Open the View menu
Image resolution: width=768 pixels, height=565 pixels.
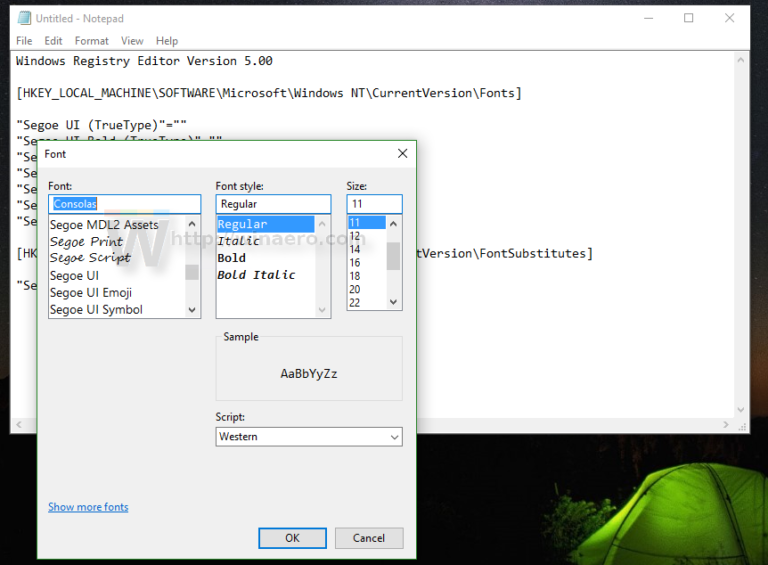click(132, 41)
